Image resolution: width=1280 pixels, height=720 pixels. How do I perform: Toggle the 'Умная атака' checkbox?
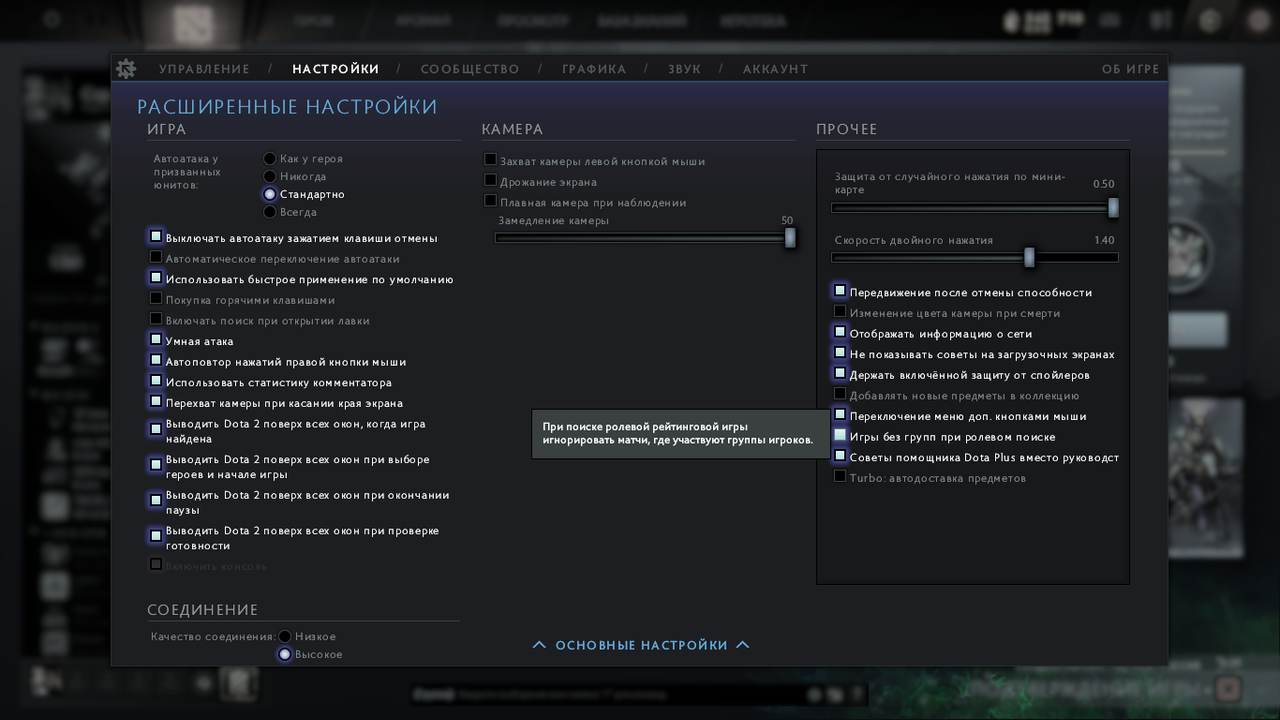(156, 340)
